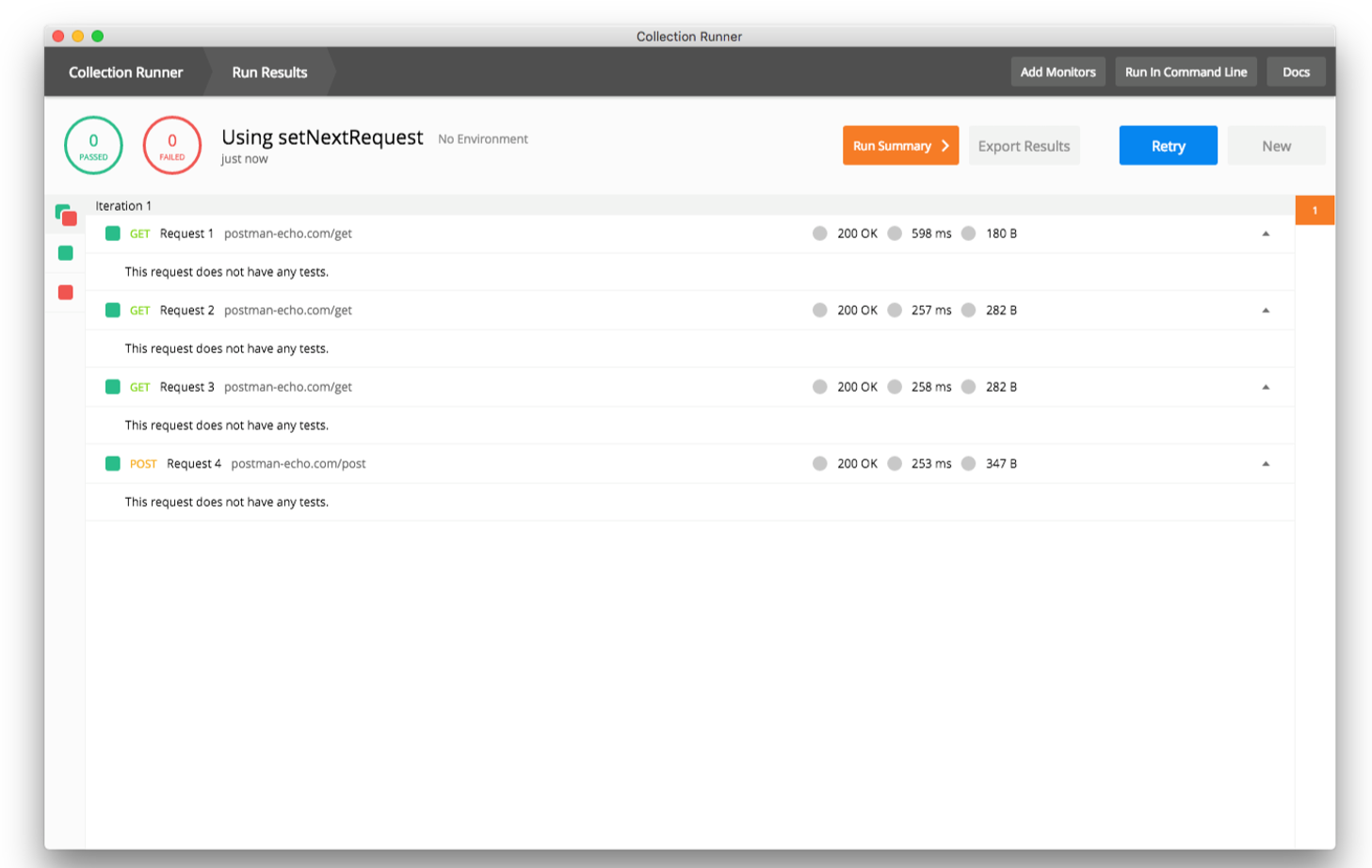The width and height of the screenshot is (1372, 868).
Task: Select the green passed-only filter icon
Action: click(66, 253)
